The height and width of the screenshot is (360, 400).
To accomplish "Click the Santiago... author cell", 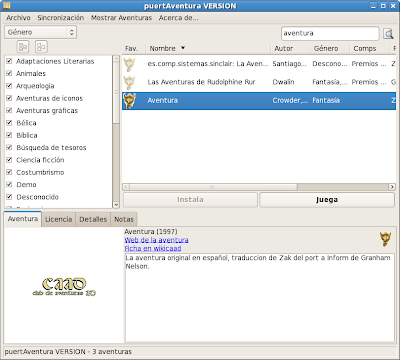I will 289,64.
